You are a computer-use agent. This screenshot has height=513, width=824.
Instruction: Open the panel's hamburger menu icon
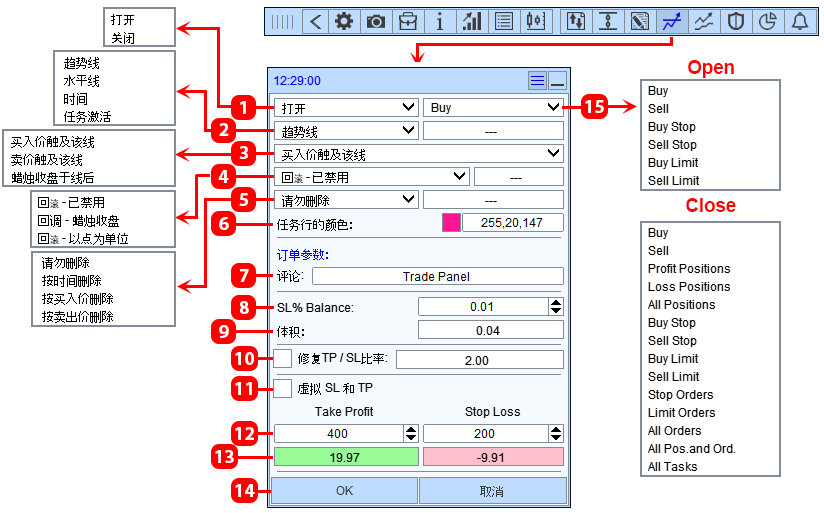tap(537, 81)
